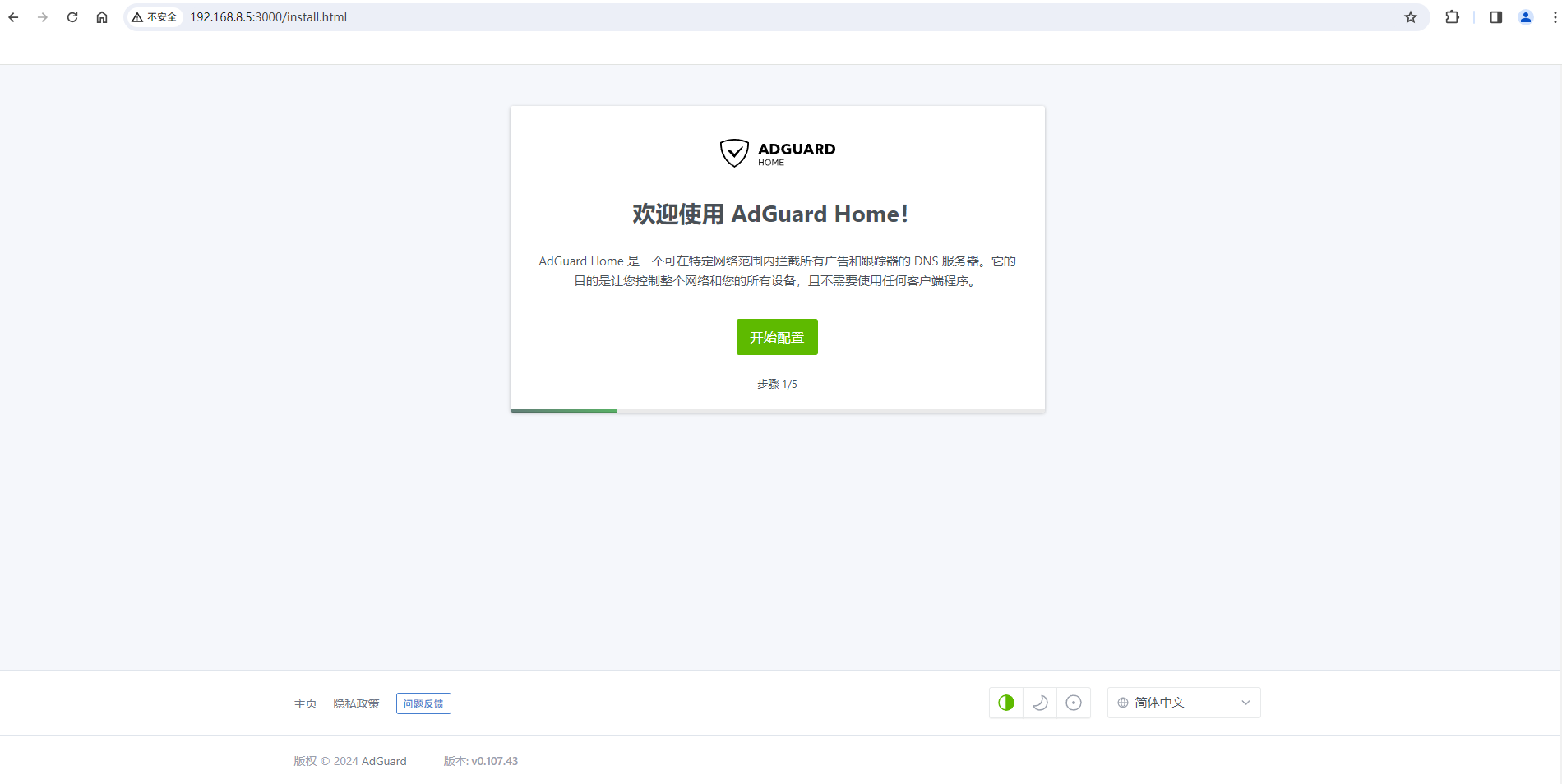Reload the AdGuard install page
The image size is (1562, 784).
tap(72, 17)
